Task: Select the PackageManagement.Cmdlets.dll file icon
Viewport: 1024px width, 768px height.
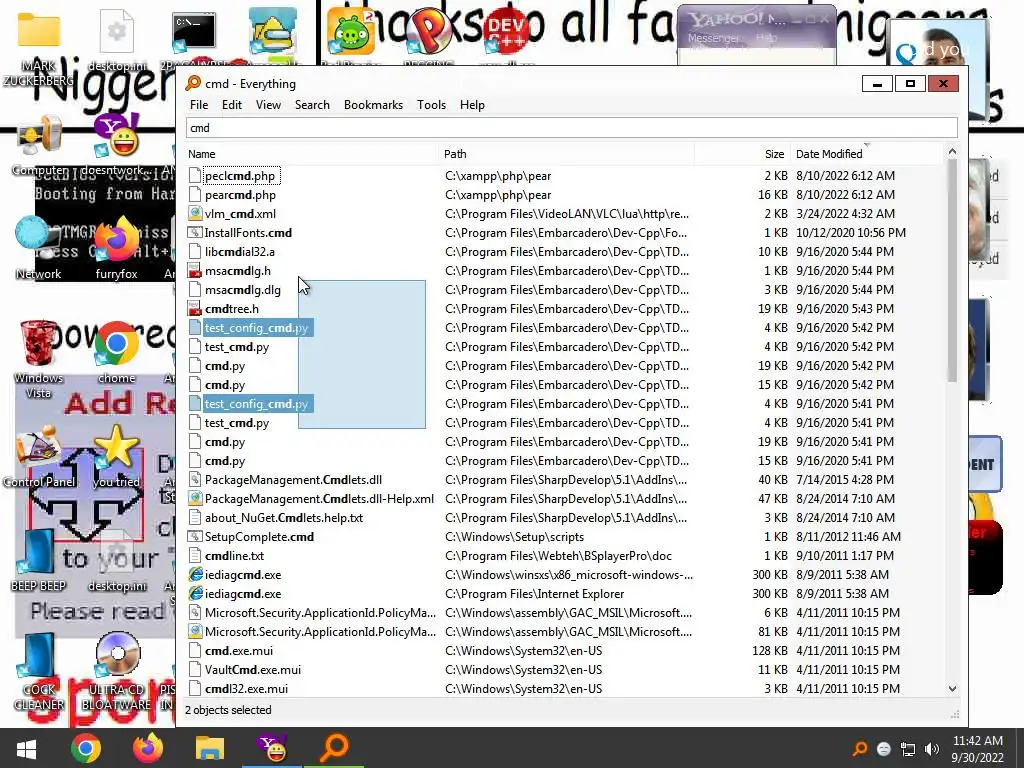Action: 195,479
